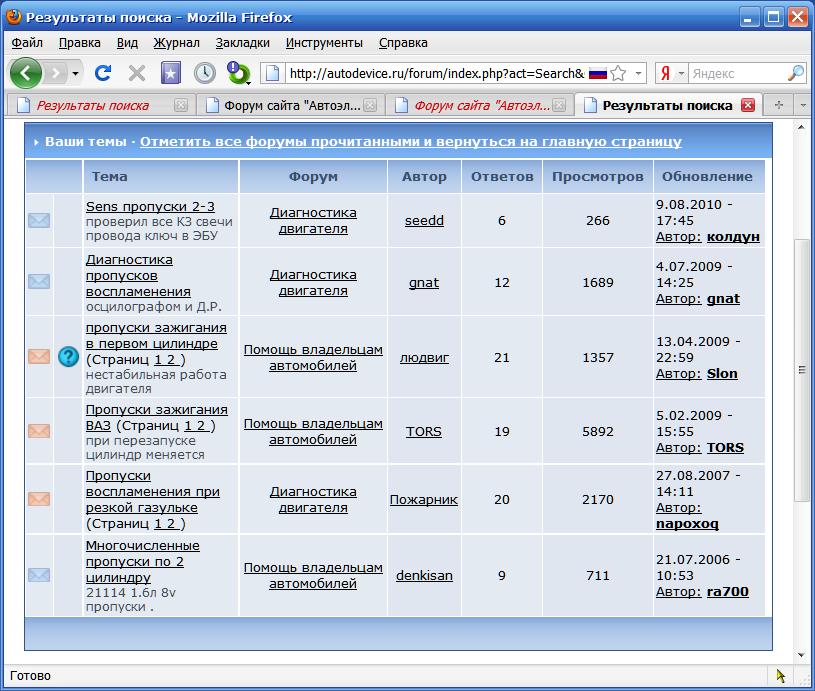Click the question mark icon in людвиг row
Image resolution: width=815 pixels, height=691 pixels.
pyautogui.click(x=68, y=357)
